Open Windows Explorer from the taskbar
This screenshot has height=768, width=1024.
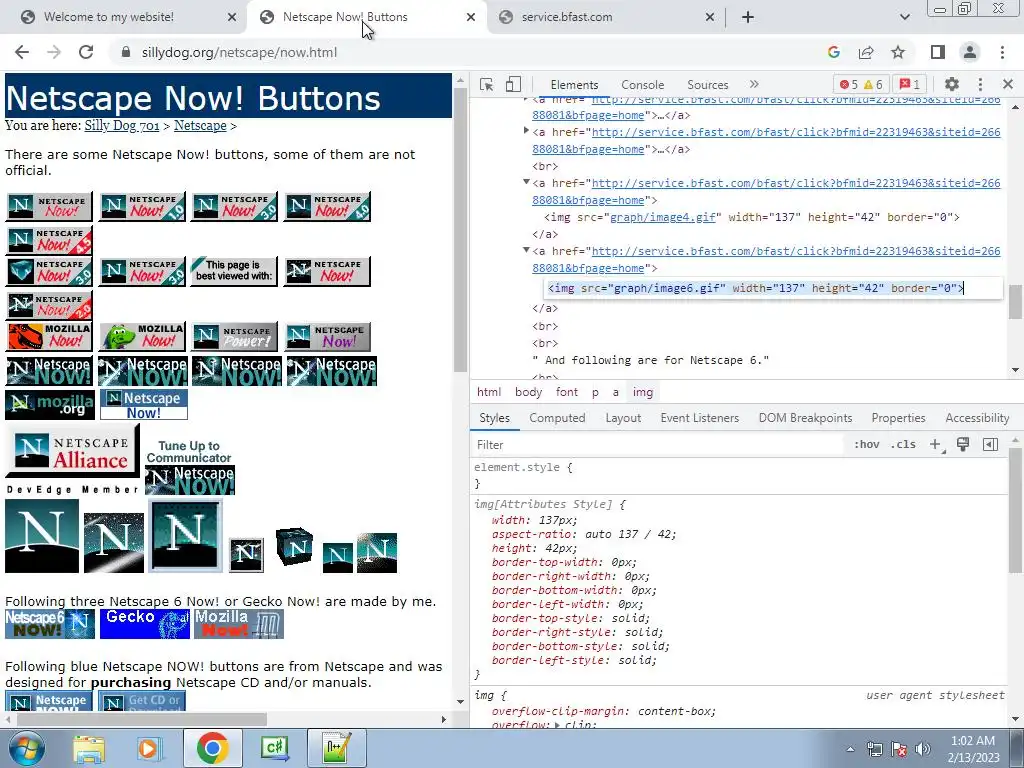(89, 748)
